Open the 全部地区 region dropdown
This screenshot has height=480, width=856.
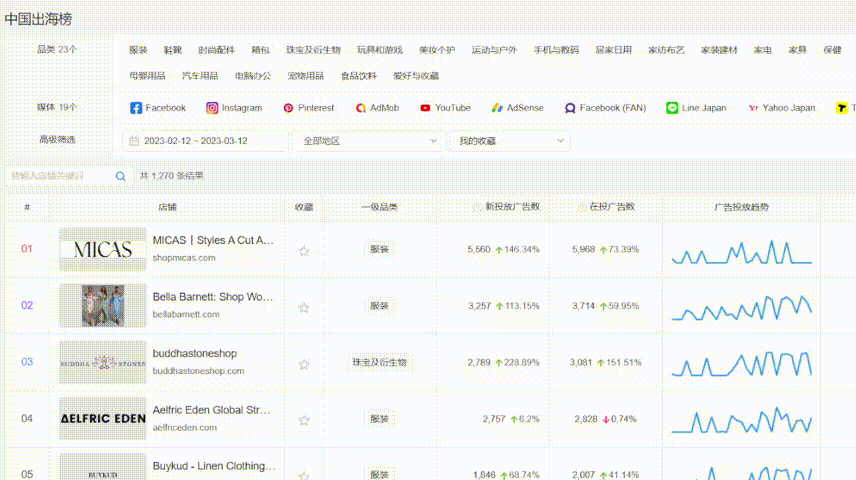pos(370,141)
